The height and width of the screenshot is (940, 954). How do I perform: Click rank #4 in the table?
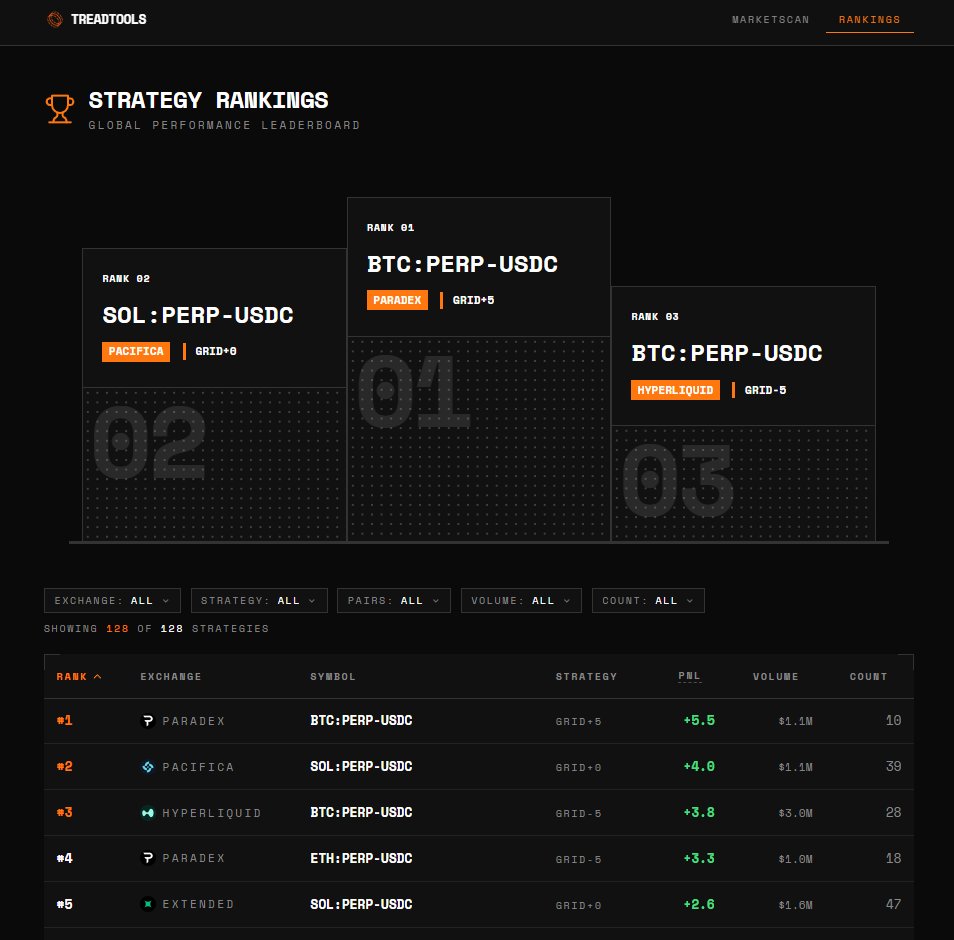click(64, 858)
